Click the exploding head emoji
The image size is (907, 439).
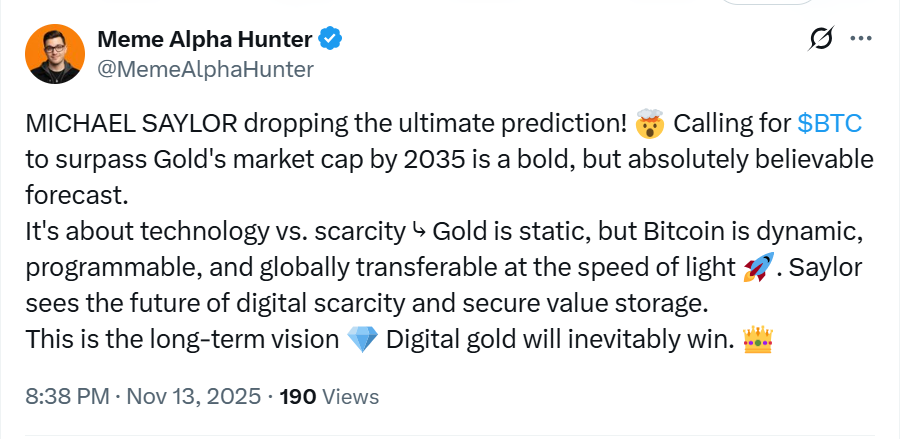pyautogui.click(x=650, y=124)
